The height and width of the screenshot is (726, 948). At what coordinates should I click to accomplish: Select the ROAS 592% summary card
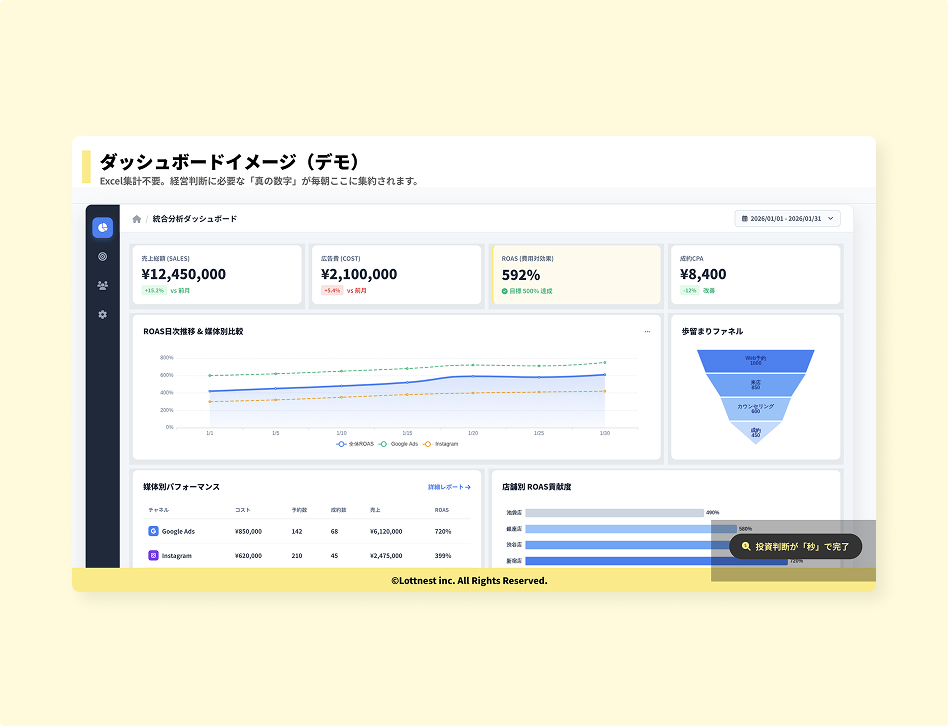576,274
